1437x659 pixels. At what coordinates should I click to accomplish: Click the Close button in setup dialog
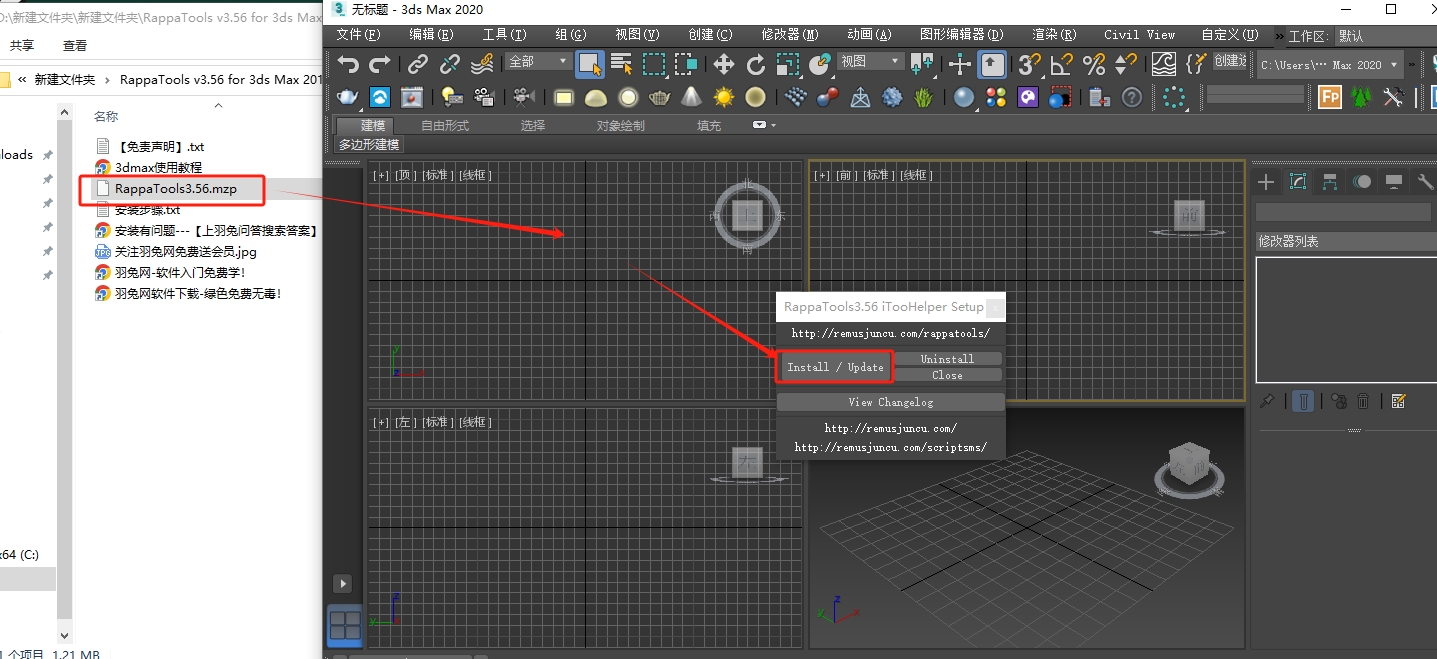[x=947, y=375]
